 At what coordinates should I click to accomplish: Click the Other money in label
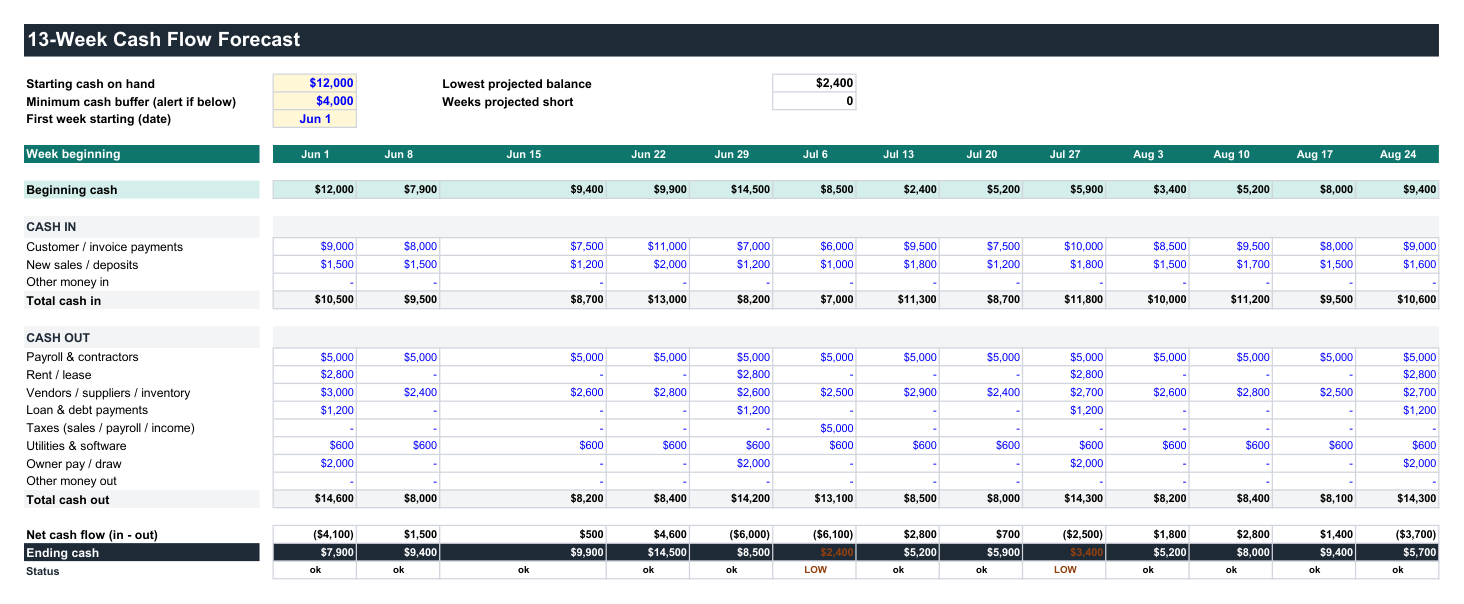[68, 282]
